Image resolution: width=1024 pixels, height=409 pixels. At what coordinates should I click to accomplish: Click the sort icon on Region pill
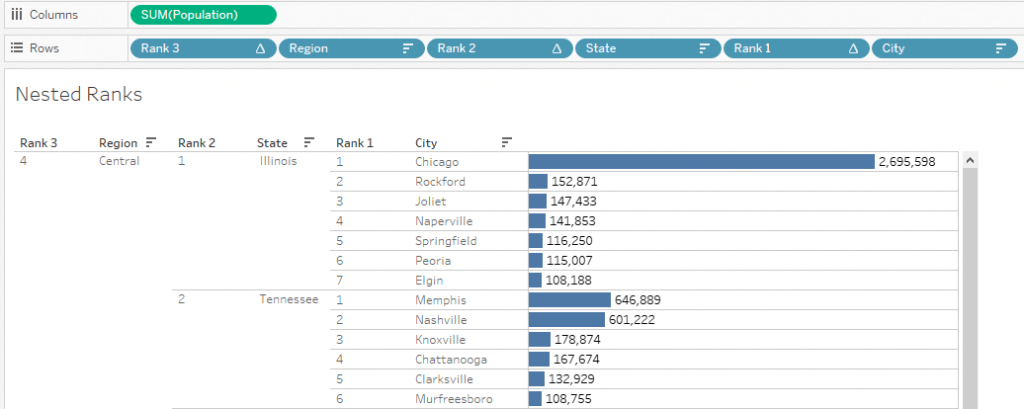tap(408, 48)
